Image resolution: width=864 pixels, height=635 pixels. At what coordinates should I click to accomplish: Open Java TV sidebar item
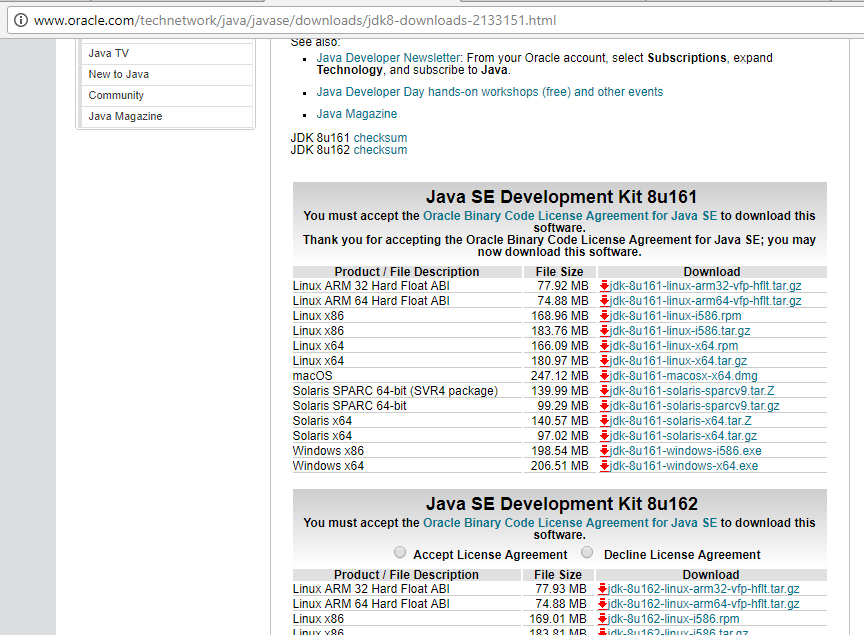[166, 53]
